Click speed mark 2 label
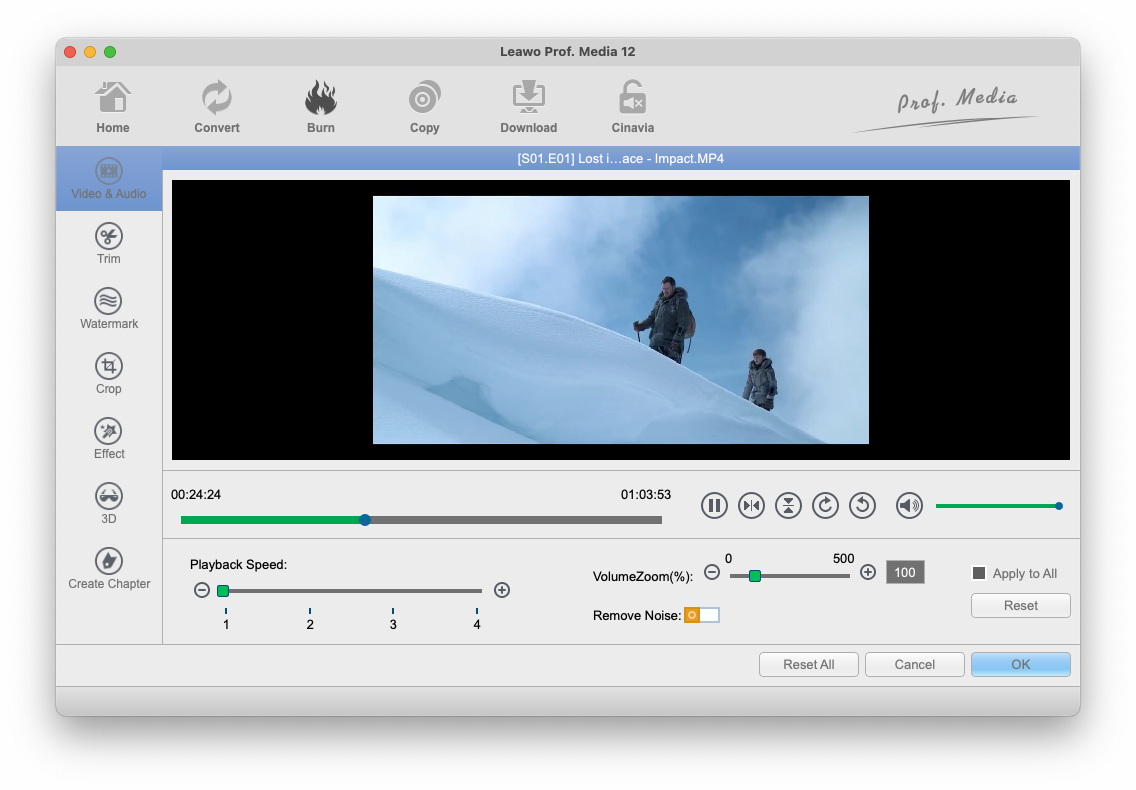This screenshot has height=790, width=1136. pyautogui.click(x=310, y=624)
